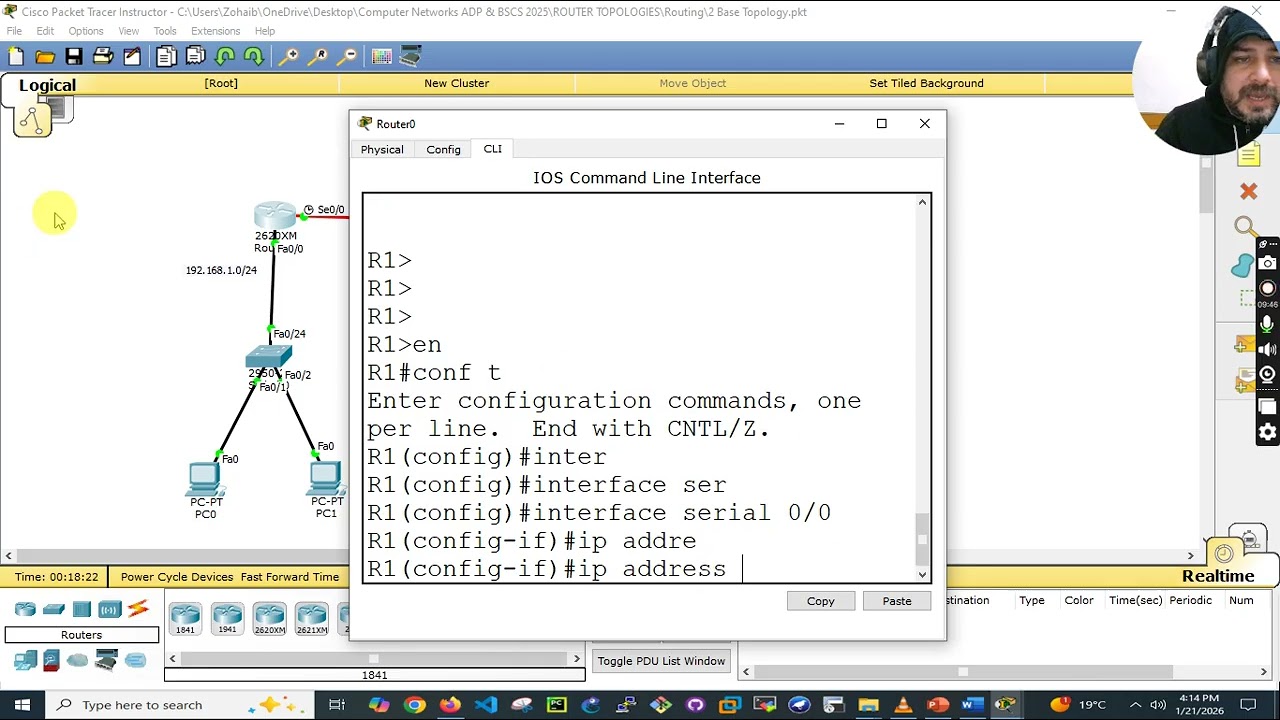1280x720 pixels.
Task: Switch to Realtime mode tab
Action: (x=1218, y=576)
